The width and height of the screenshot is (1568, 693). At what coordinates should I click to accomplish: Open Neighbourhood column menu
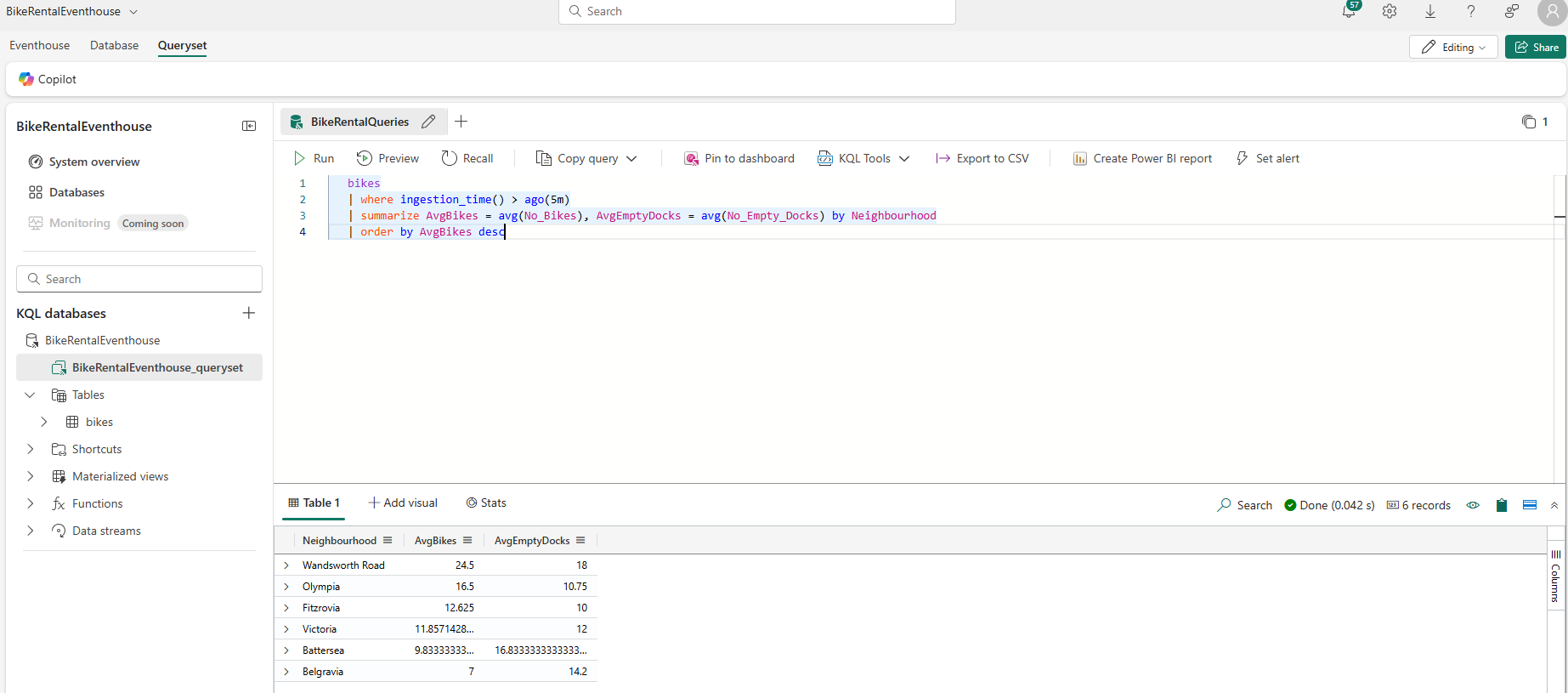click(388, 541)
